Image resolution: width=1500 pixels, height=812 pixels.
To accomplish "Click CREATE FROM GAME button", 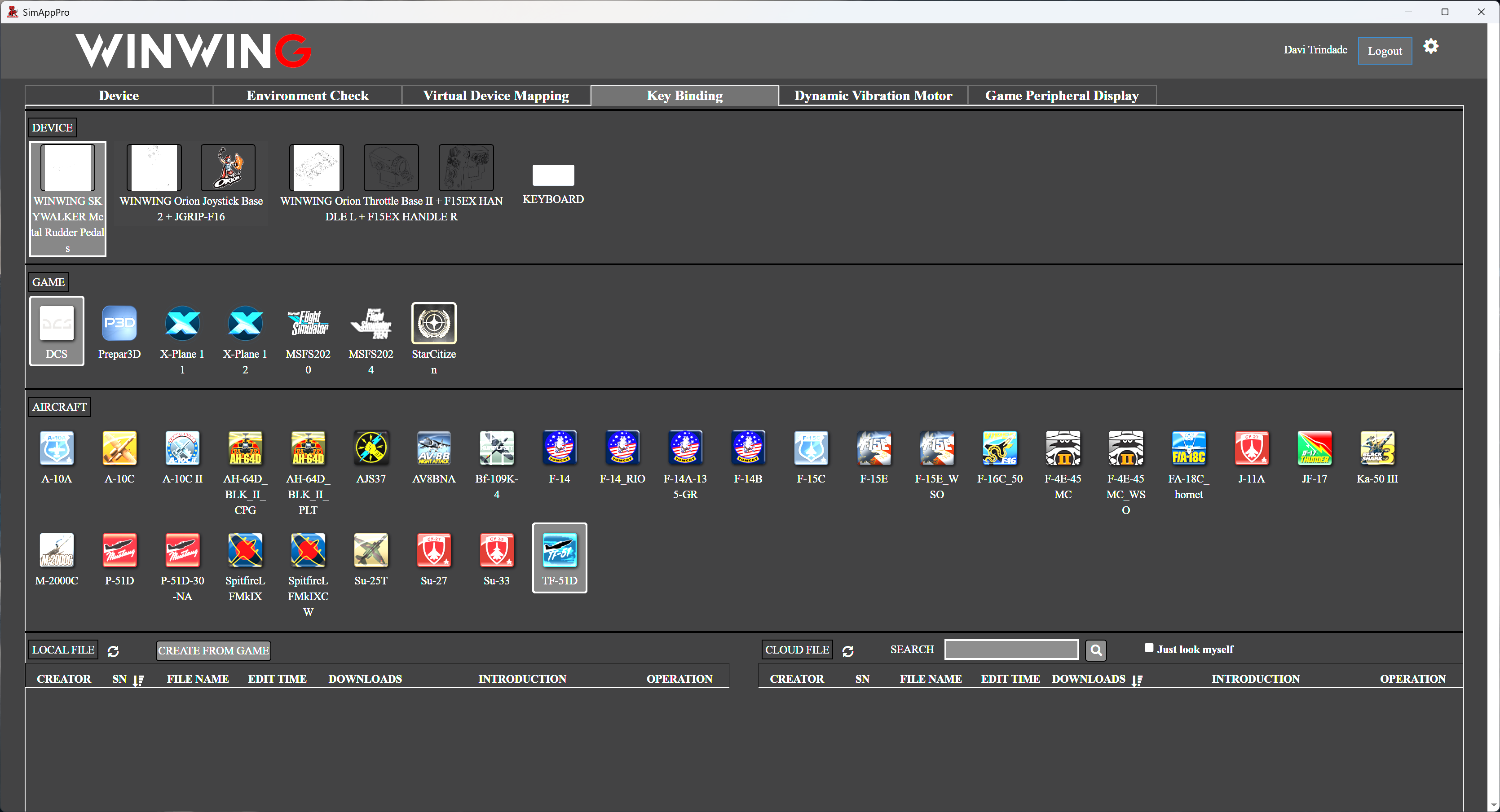I will [213, 650].
